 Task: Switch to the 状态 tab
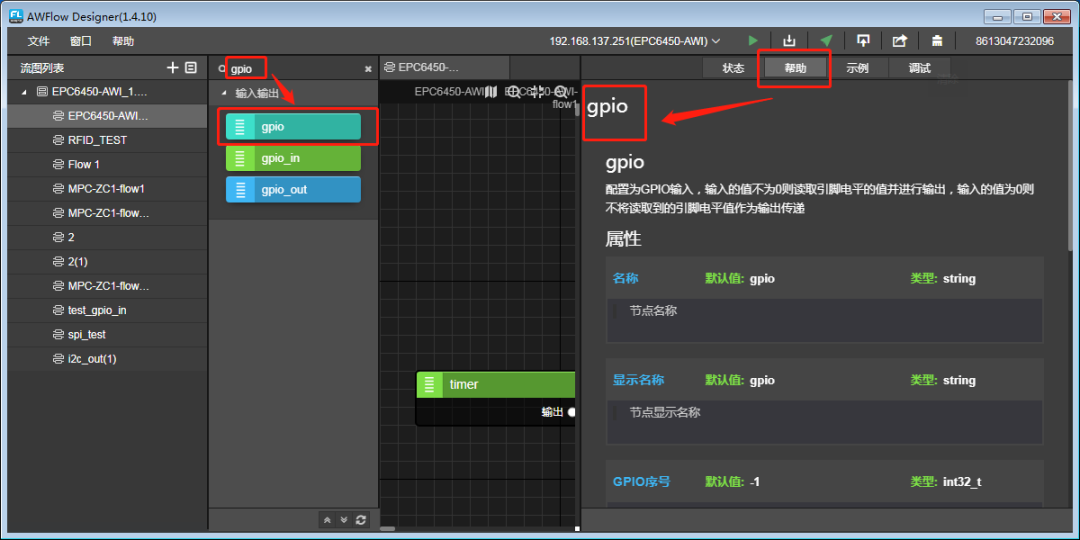(x=734, y=68)
